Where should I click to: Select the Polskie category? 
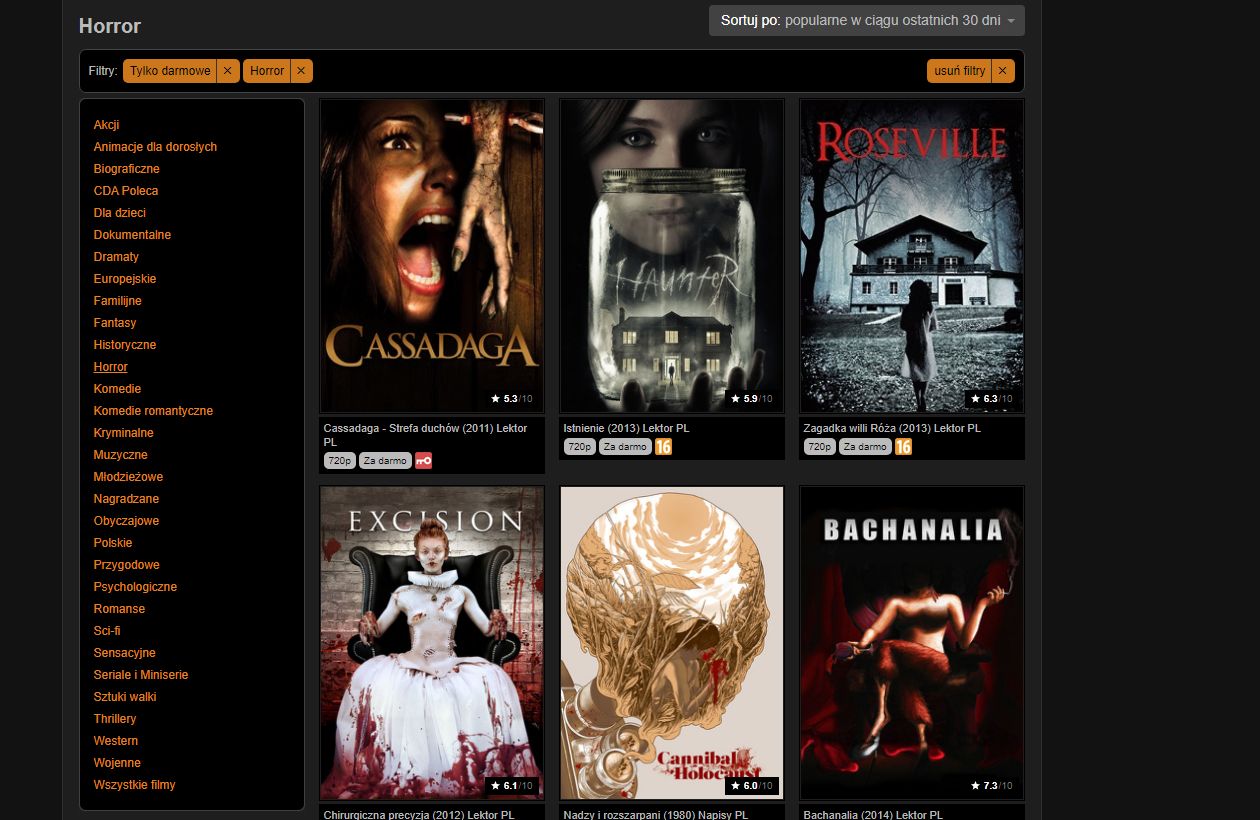pyautogui.click(x=113, y=543)
